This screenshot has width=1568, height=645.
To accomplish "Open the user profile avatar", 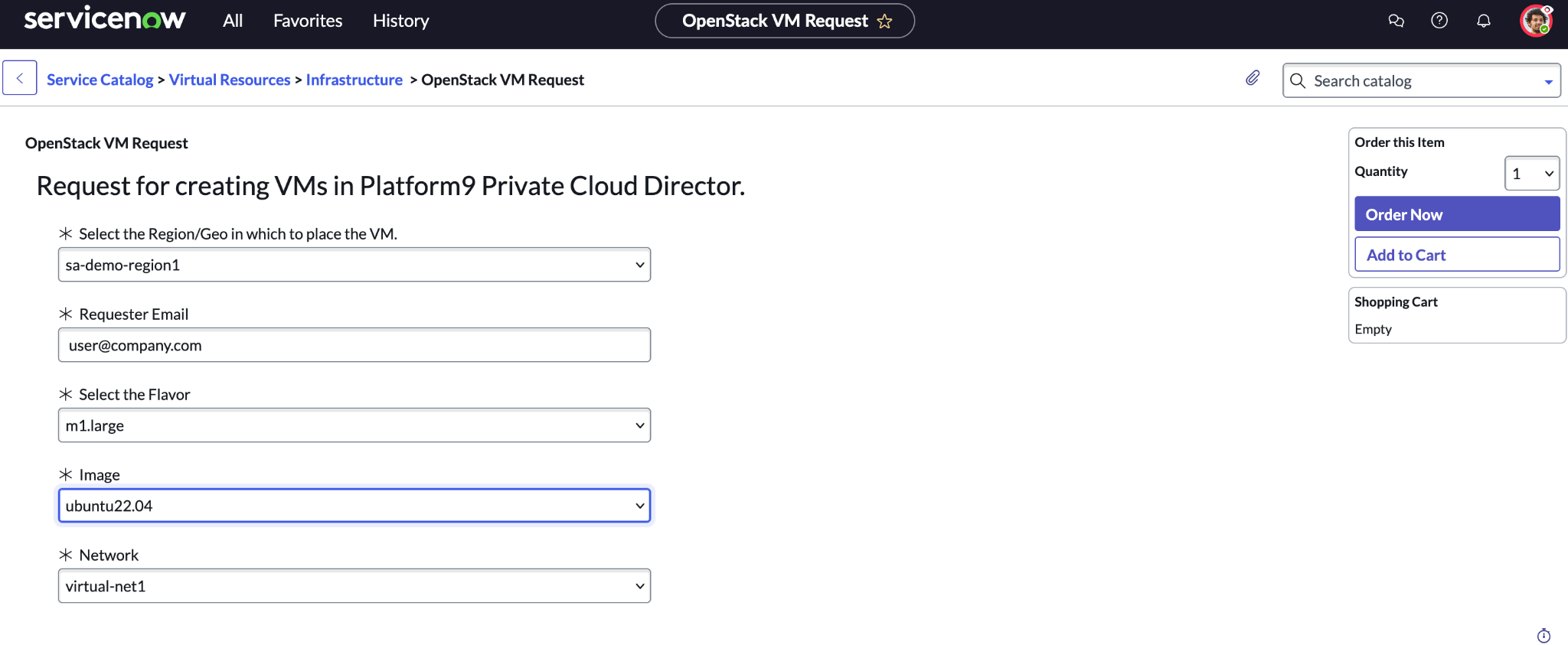I will pyautogui.click(x=1536, y=21).
